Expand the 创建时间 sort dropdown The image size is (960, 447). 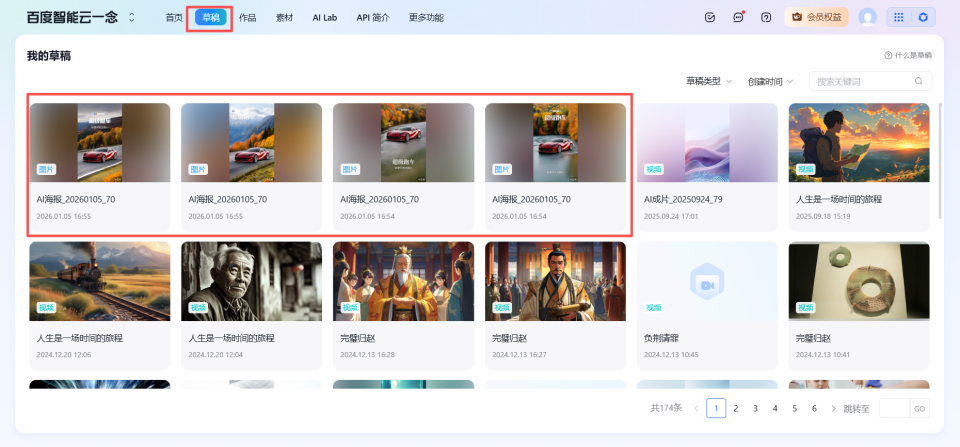click(770, 81)
